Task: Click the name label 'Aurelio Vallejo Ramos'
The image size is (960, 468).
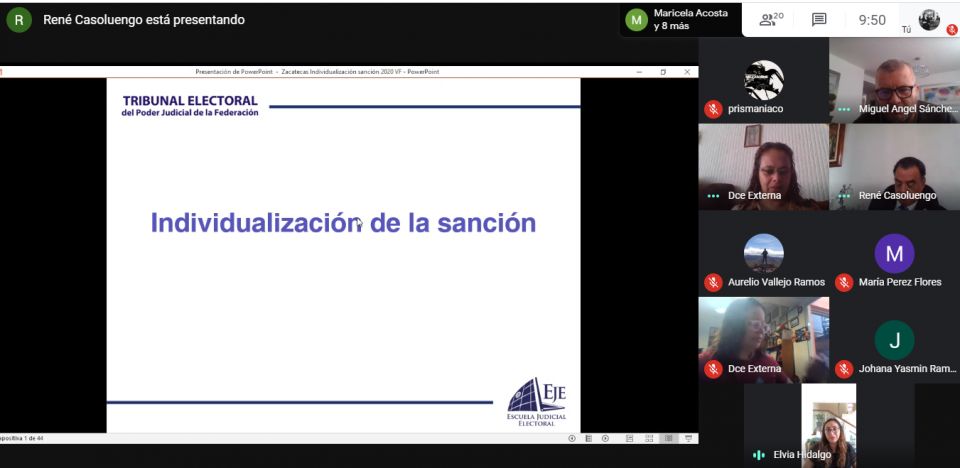Action: 776,282
